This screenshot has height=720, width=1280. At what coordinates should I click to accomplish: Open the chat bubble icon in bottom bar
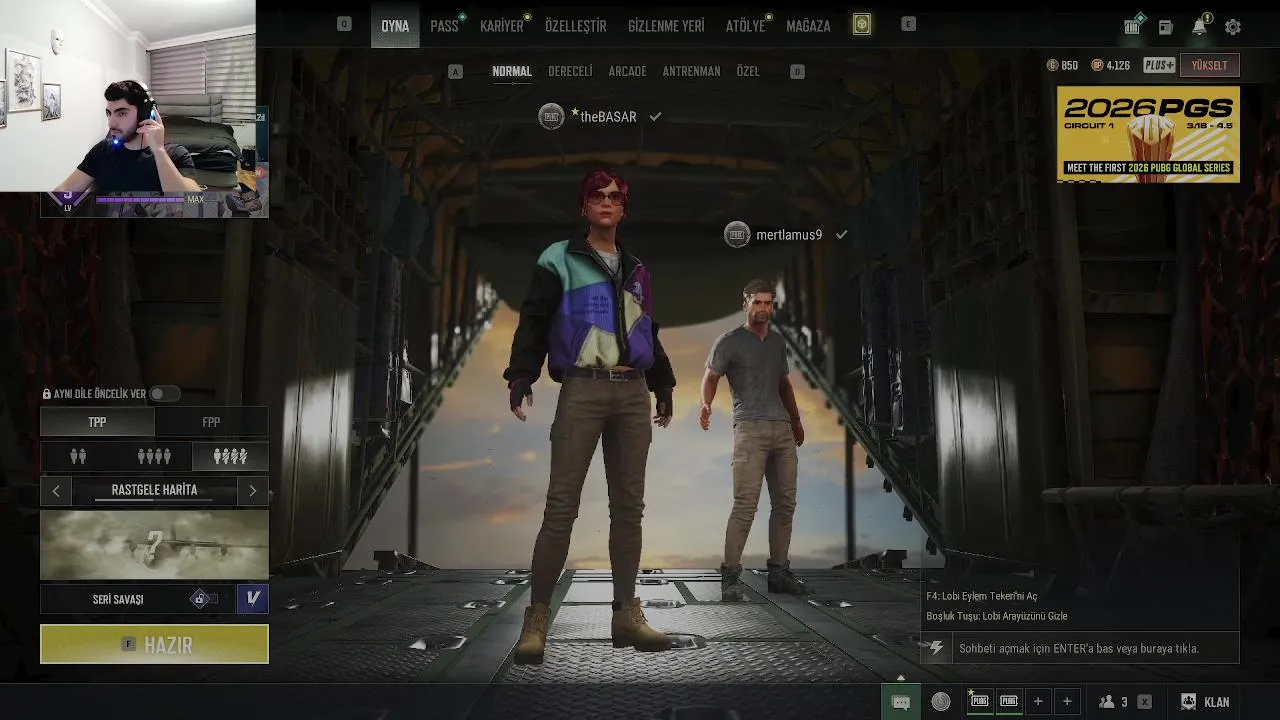click(901, 702)
